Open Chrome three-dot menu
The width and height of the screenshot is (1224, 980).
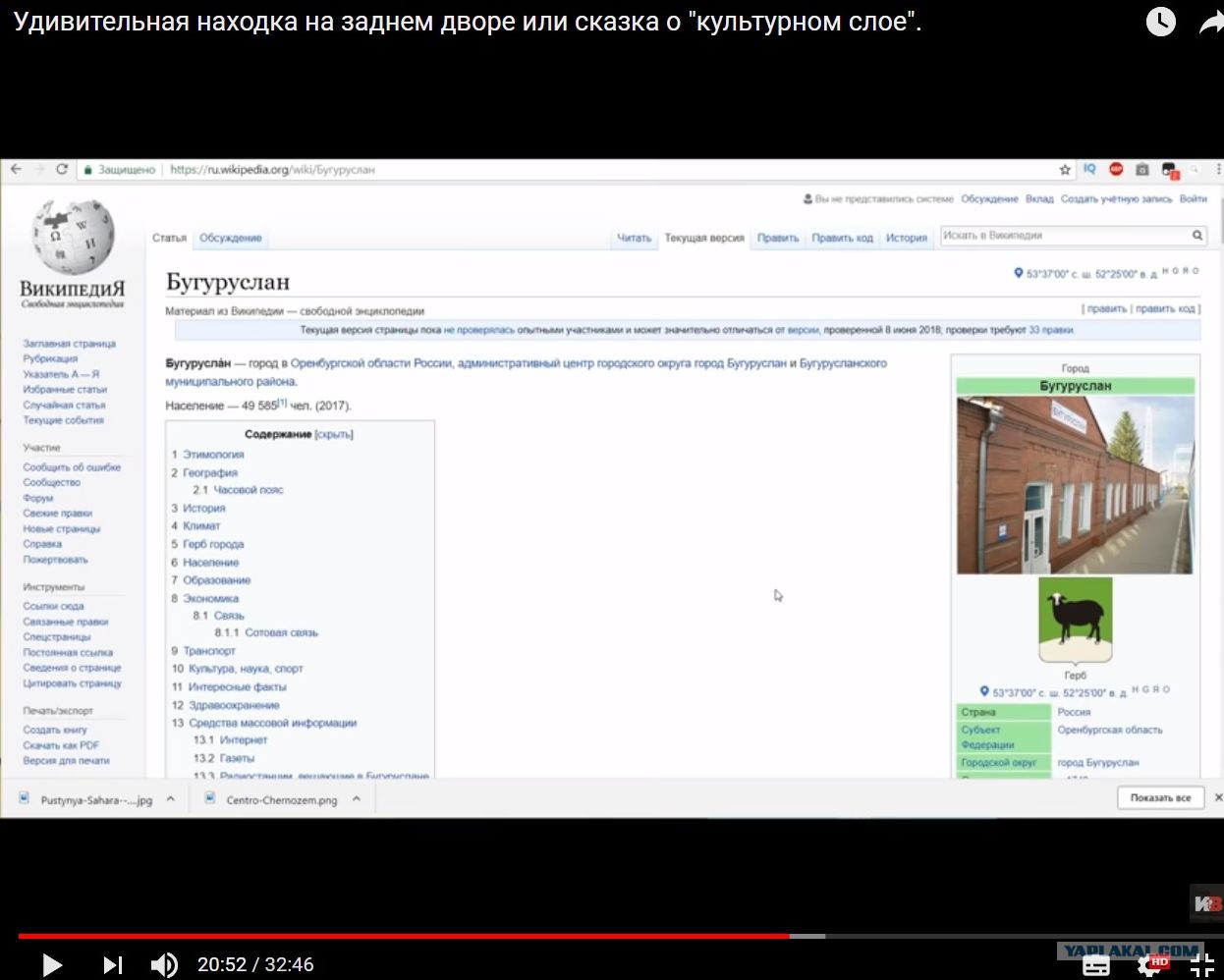(x=1218, y=170)
